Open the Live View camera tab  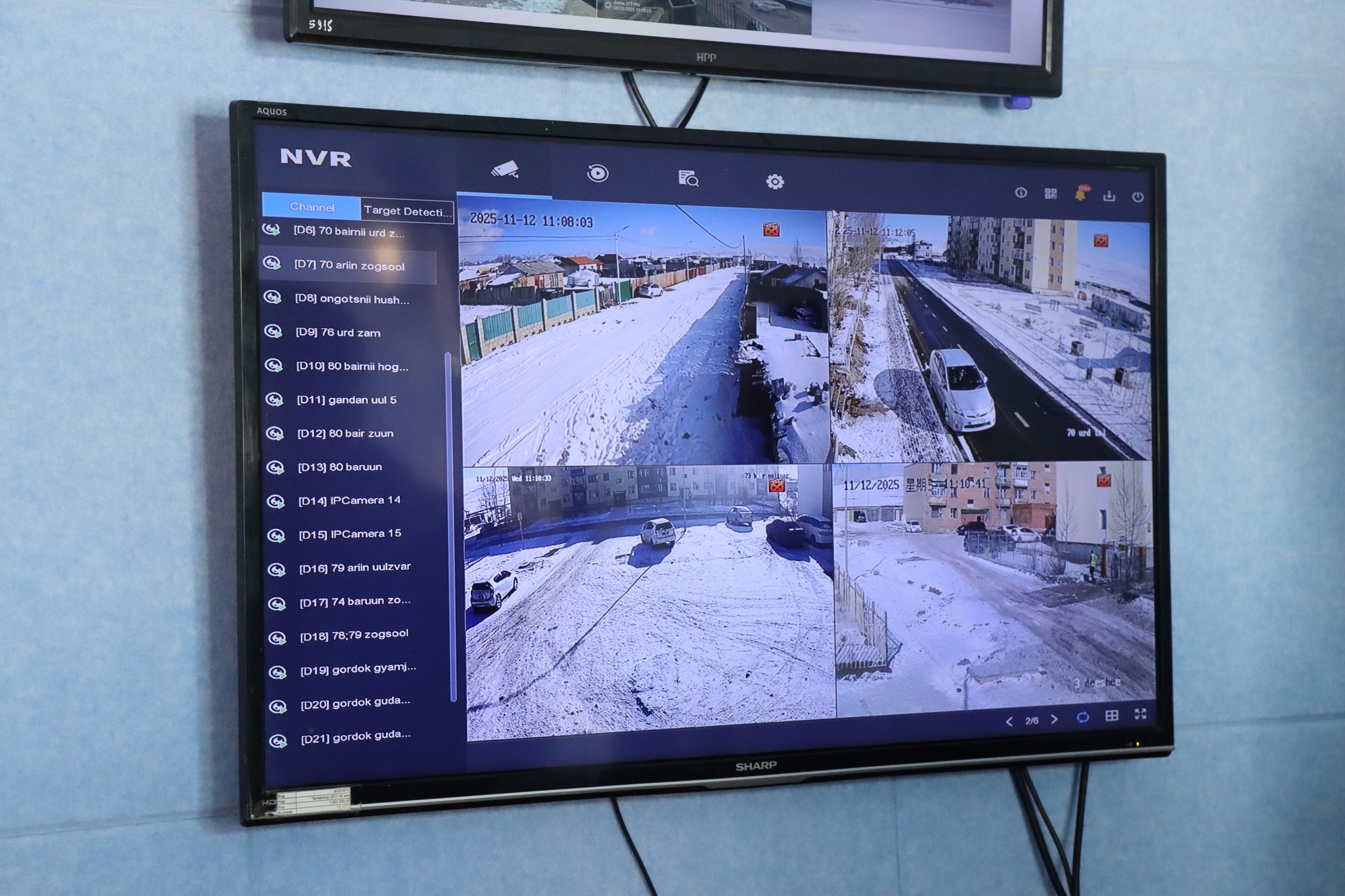504,170
